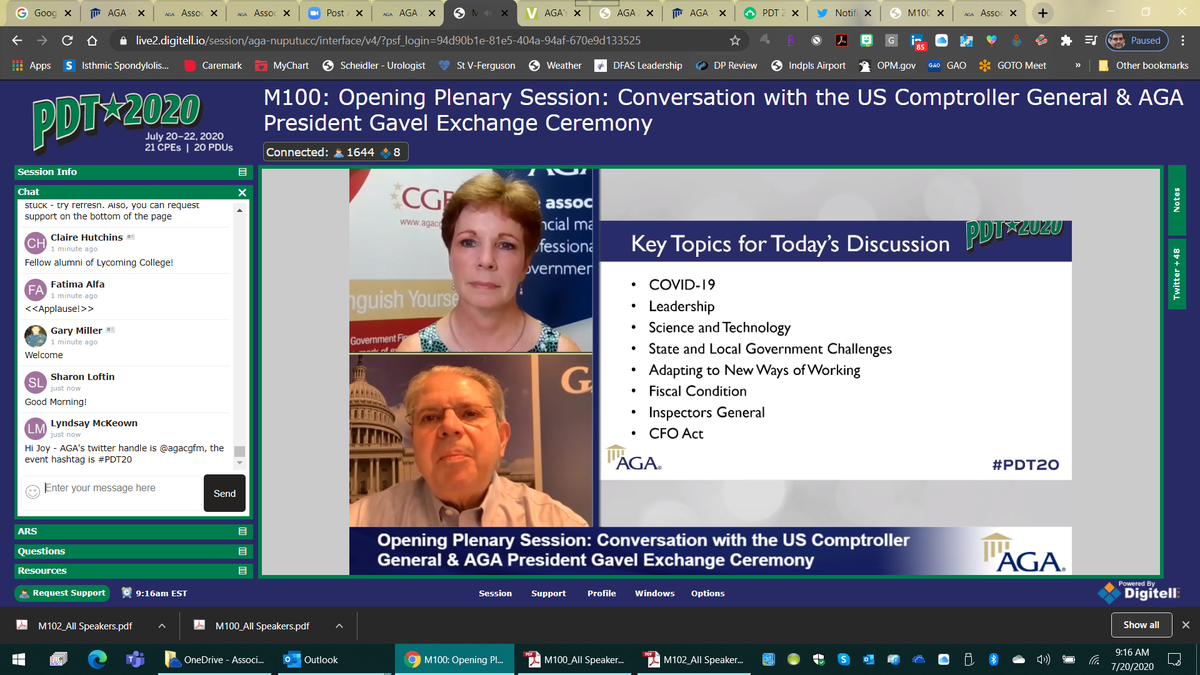1200x675 pixels.
Task: Click the chat scrollbar down arrow
Action: tap(239, 463)
